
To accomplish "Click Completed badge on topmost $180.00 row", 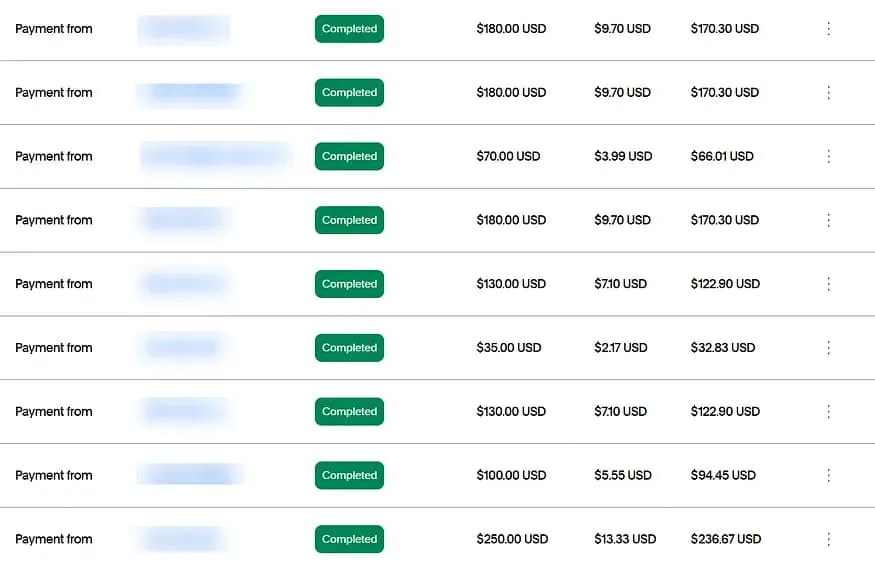I will (349, 28).
